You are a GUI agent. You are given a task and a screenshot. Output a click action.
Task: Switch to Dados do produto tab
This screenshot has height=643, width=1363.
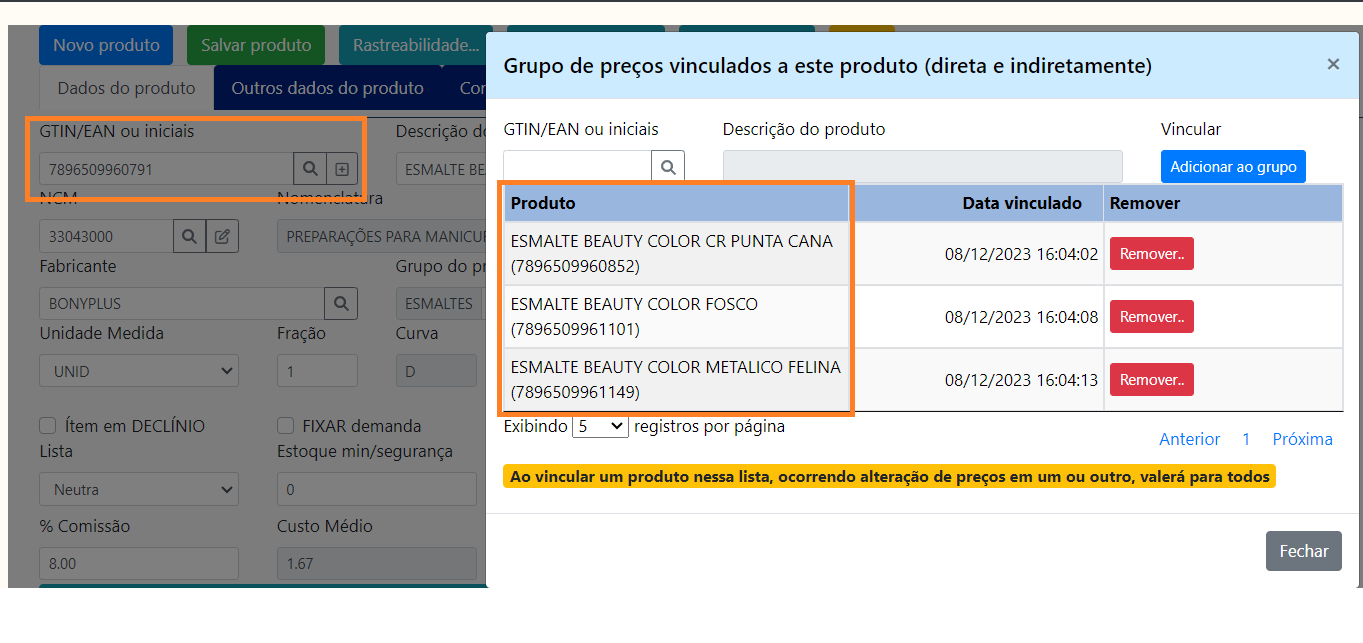point(126,88)
